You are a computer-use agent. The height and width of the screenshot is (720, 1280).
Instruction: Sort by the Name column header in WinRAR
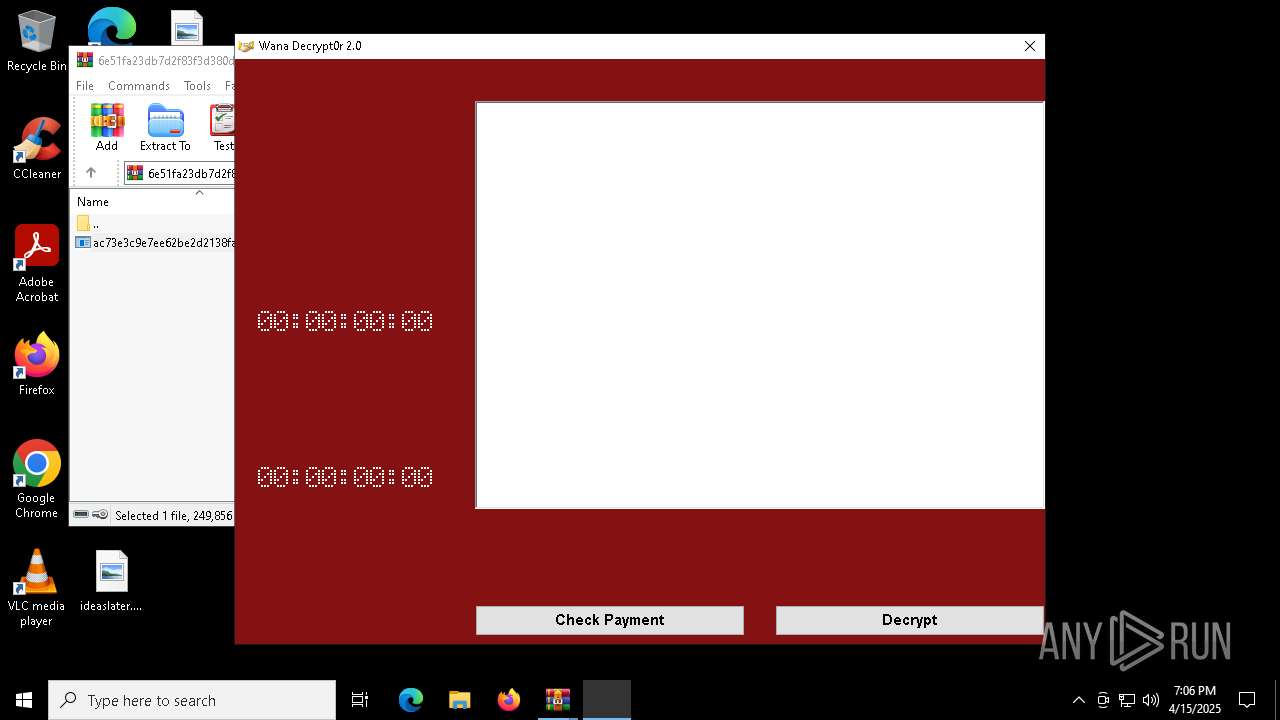click(93, 202)
